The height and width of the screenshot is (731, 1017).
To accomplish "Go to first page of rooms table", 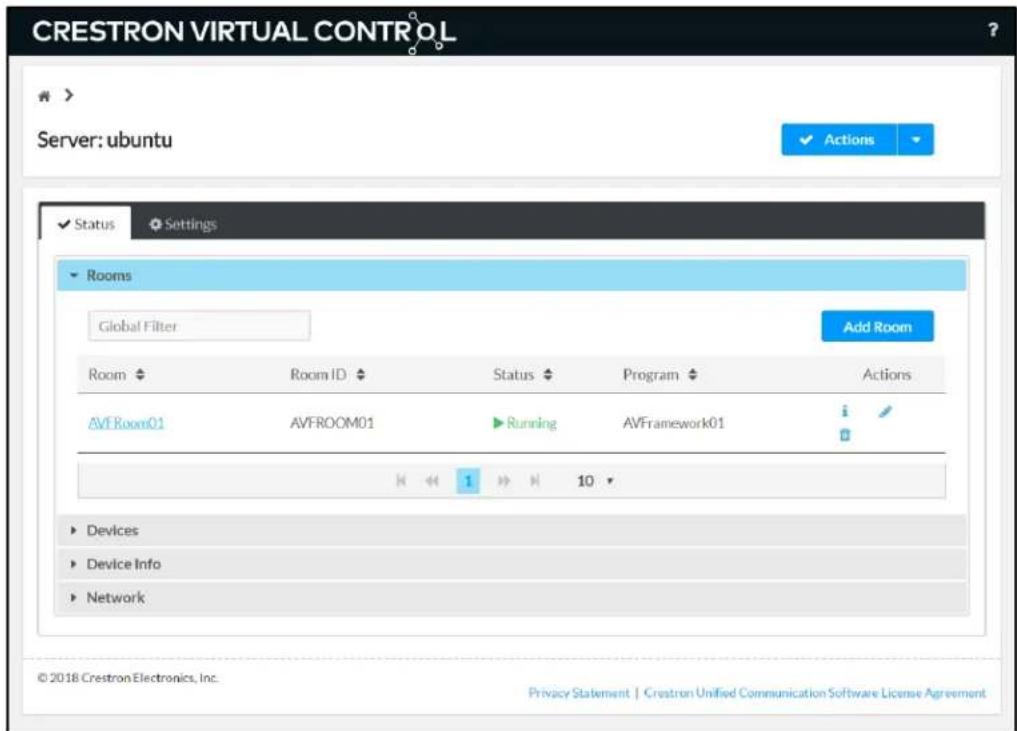I will click(401, 481).
